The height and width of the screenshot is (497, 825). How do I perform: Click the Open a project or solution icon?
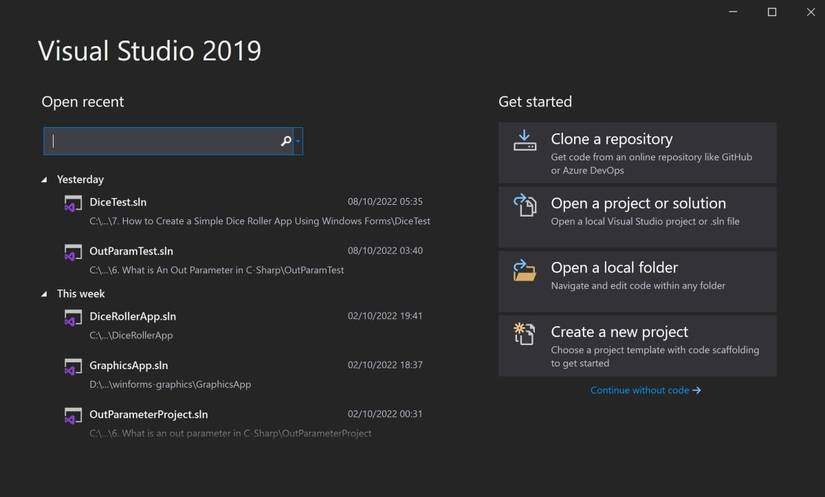(525, 205)
